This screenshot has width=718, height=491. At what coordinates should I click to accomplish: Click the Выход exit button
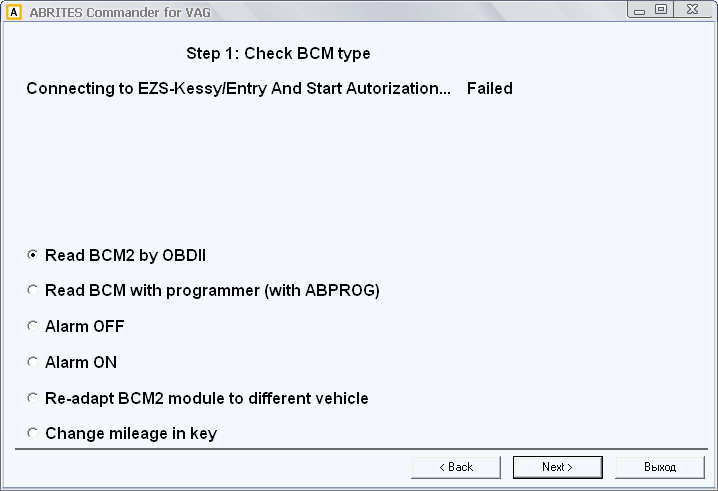pos(660,467)
